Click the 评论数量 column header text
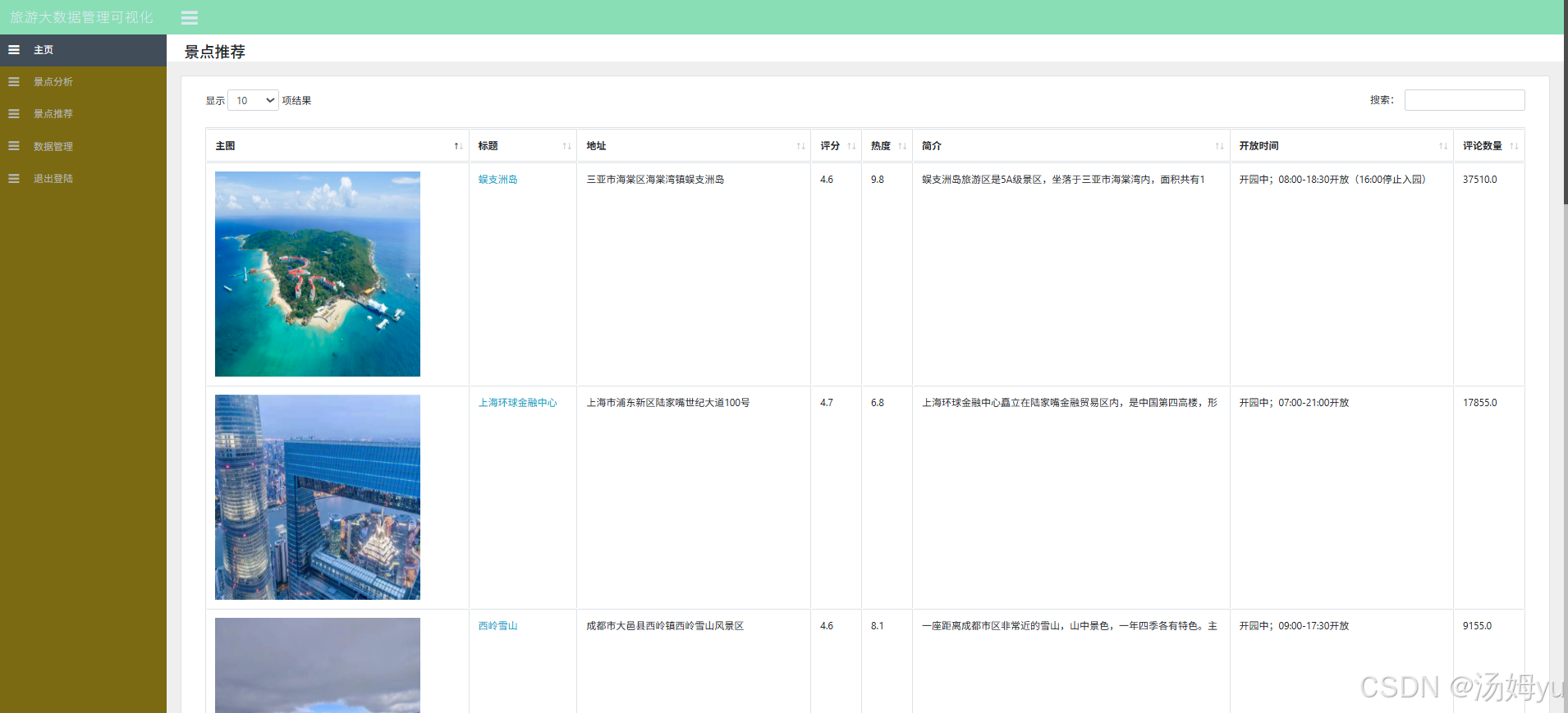 click(x=1482, y=146)
